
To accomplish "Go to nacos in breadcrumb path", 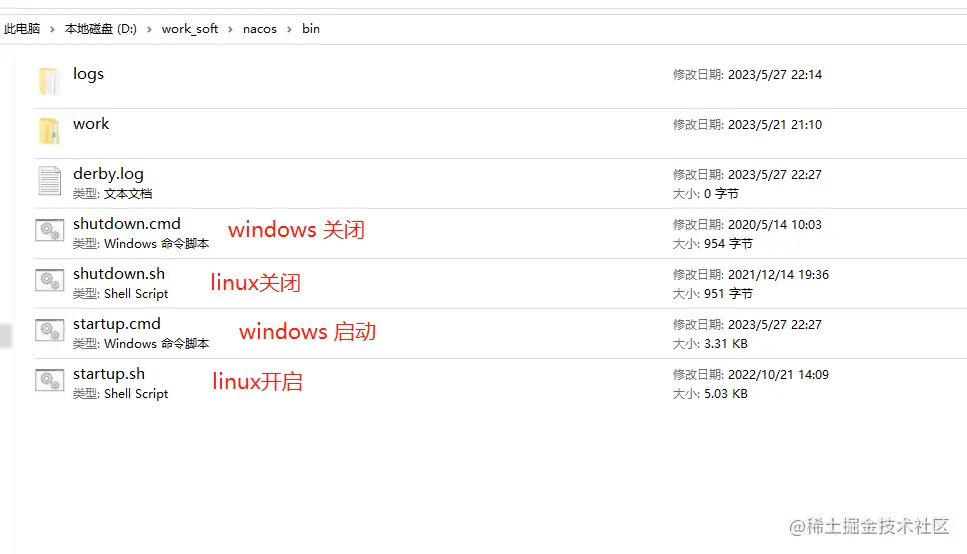I will (x=260, y=29).
